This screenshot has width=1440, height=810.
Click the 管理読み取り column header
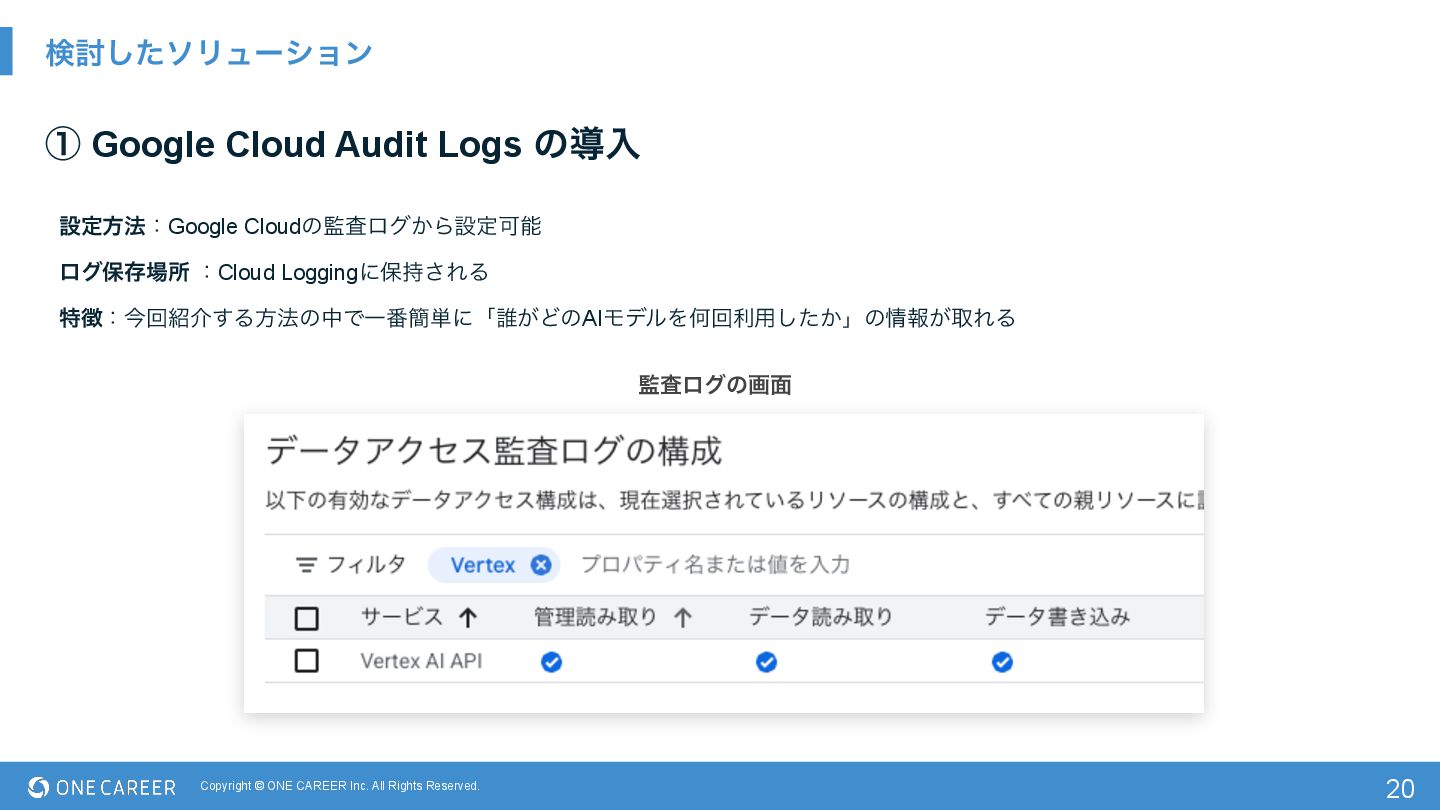coord(596,617)
